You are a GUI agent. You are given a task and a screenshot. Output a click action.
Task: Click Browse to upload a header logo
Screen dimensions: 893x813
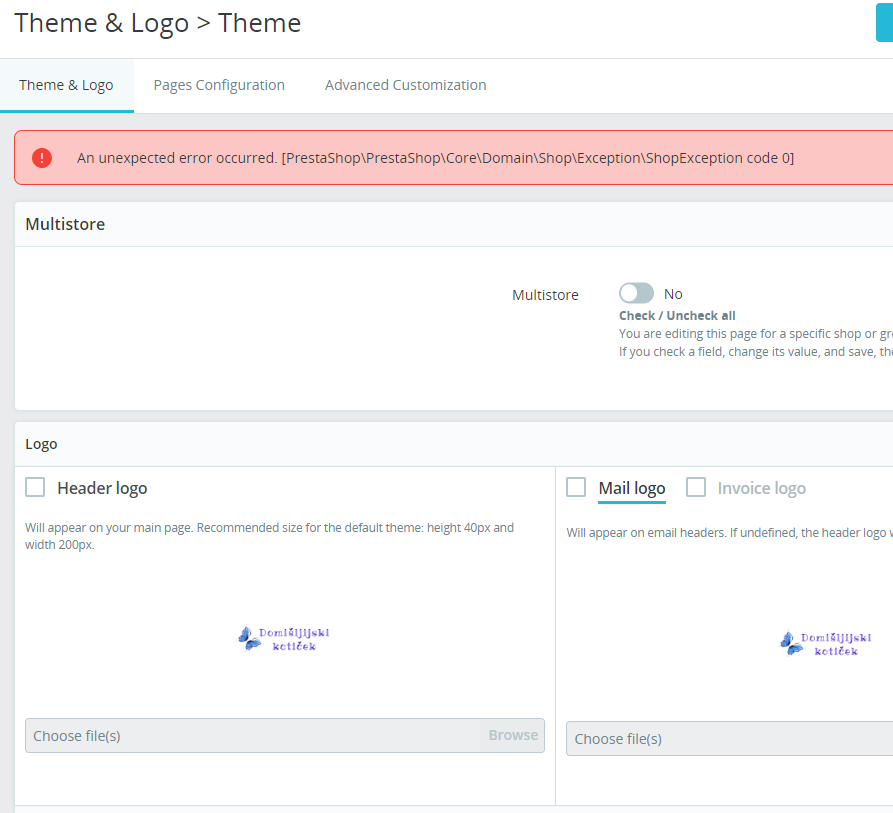(512, 735)
